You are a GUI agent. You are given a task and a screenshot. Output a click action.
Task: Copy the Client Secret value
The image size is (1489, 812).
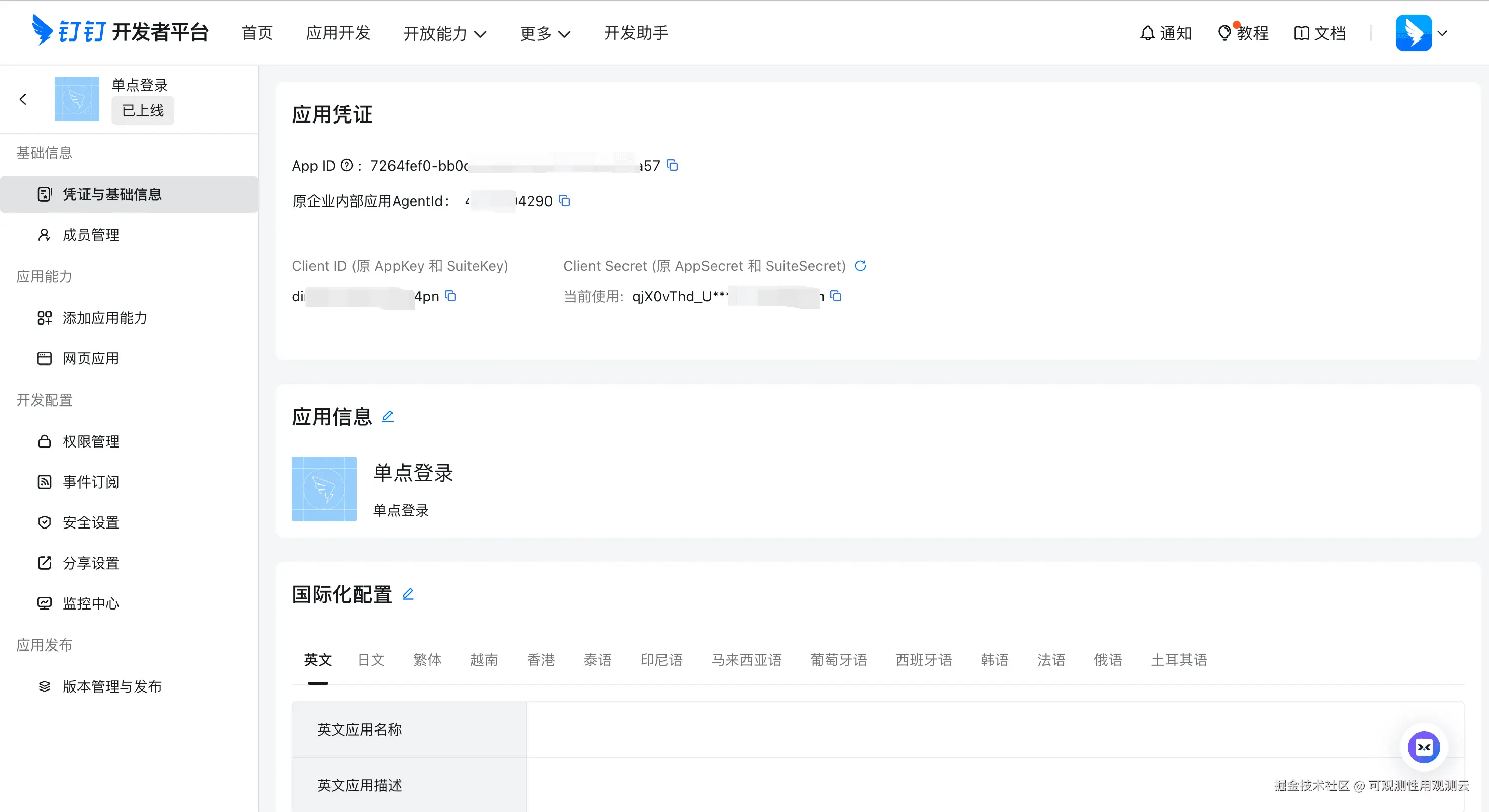[836, 296]
